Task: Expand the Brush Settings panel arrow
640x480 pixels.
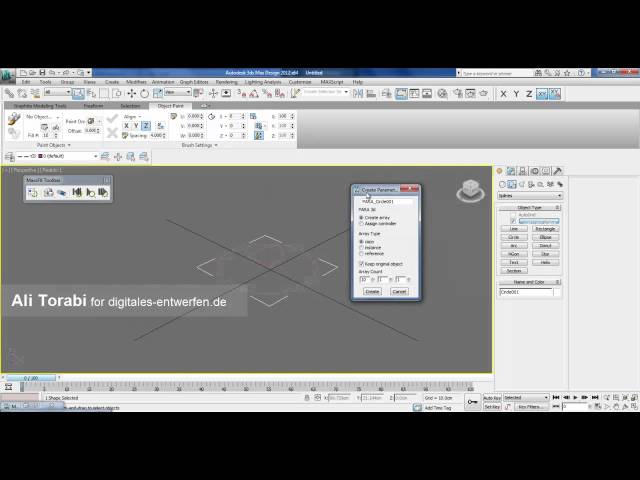Action: coord(216,145)
